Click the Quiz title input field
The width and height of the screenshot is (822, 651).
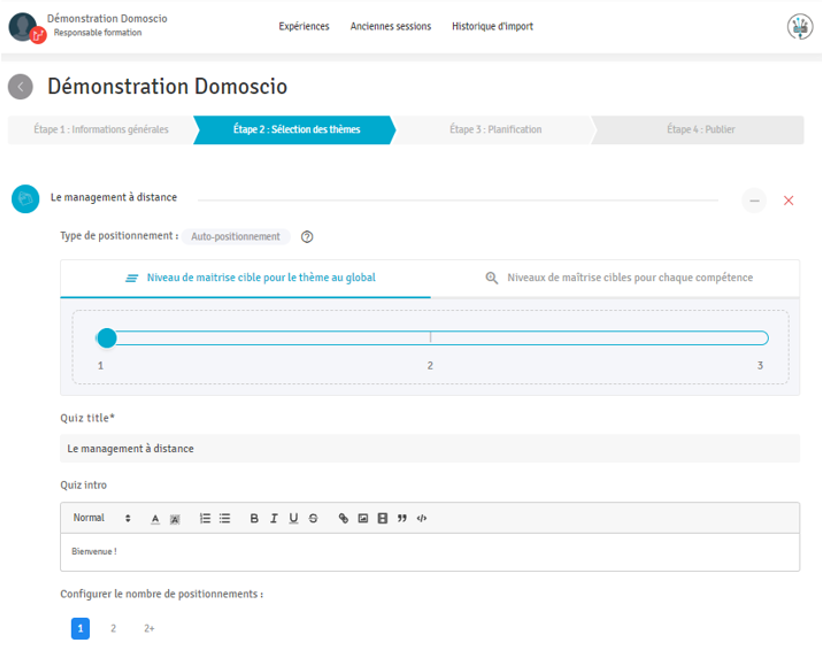(x=430, y=449)
